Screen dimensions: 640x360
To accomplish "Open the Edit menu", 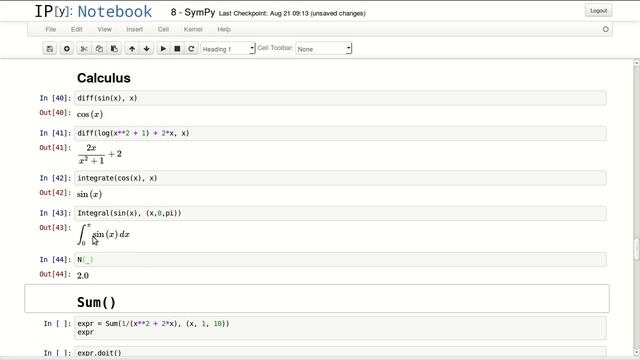I will tap(76, 29).
